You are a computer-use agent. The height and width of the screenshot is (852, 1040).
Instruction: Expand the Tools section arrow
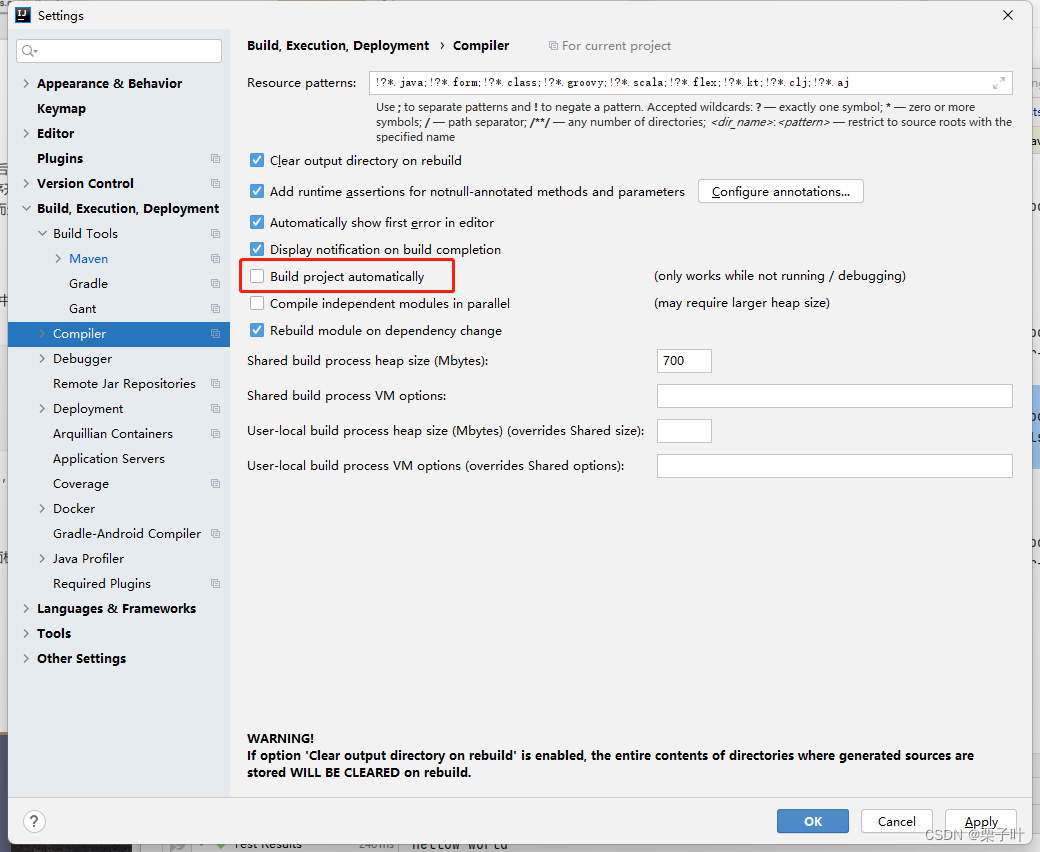pos(26,634)
